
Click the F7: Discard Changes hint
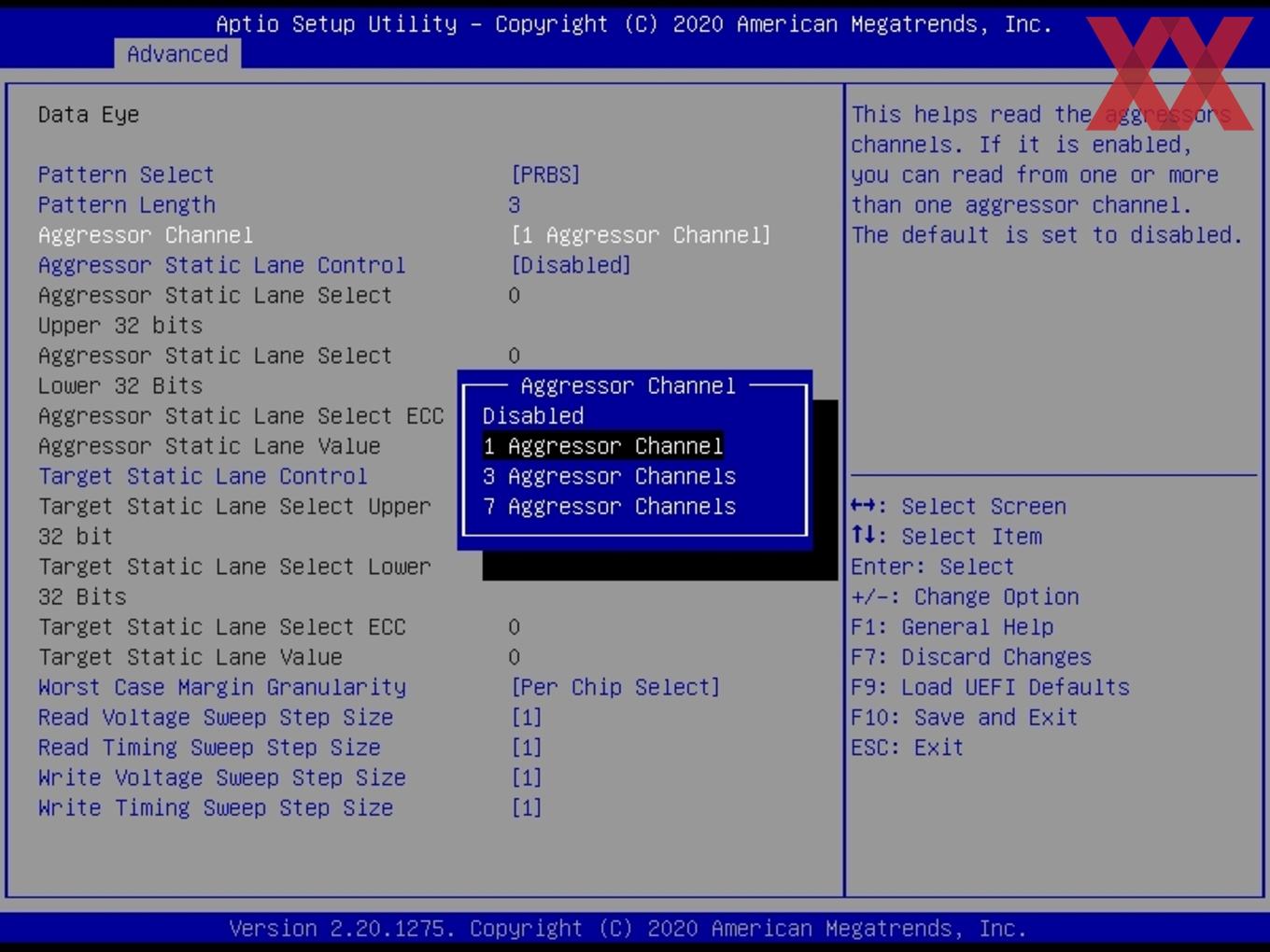coord(971,657)
